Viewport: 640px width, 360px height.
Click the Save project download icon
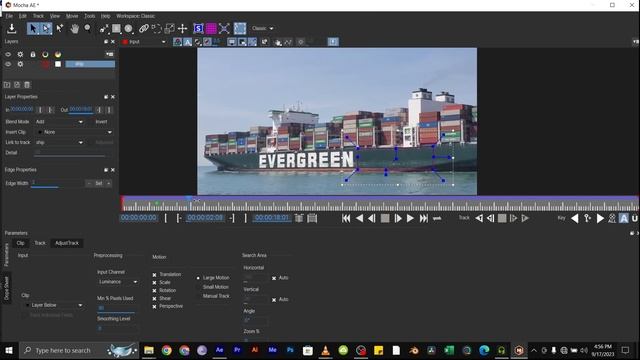11,28
